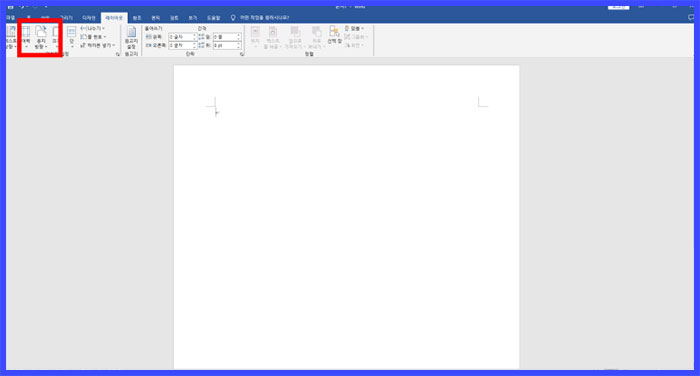This screenshot has width=700, height=376.
Task: Open the Page Setup dialog launcher
Action: click(x=118, y=54)
